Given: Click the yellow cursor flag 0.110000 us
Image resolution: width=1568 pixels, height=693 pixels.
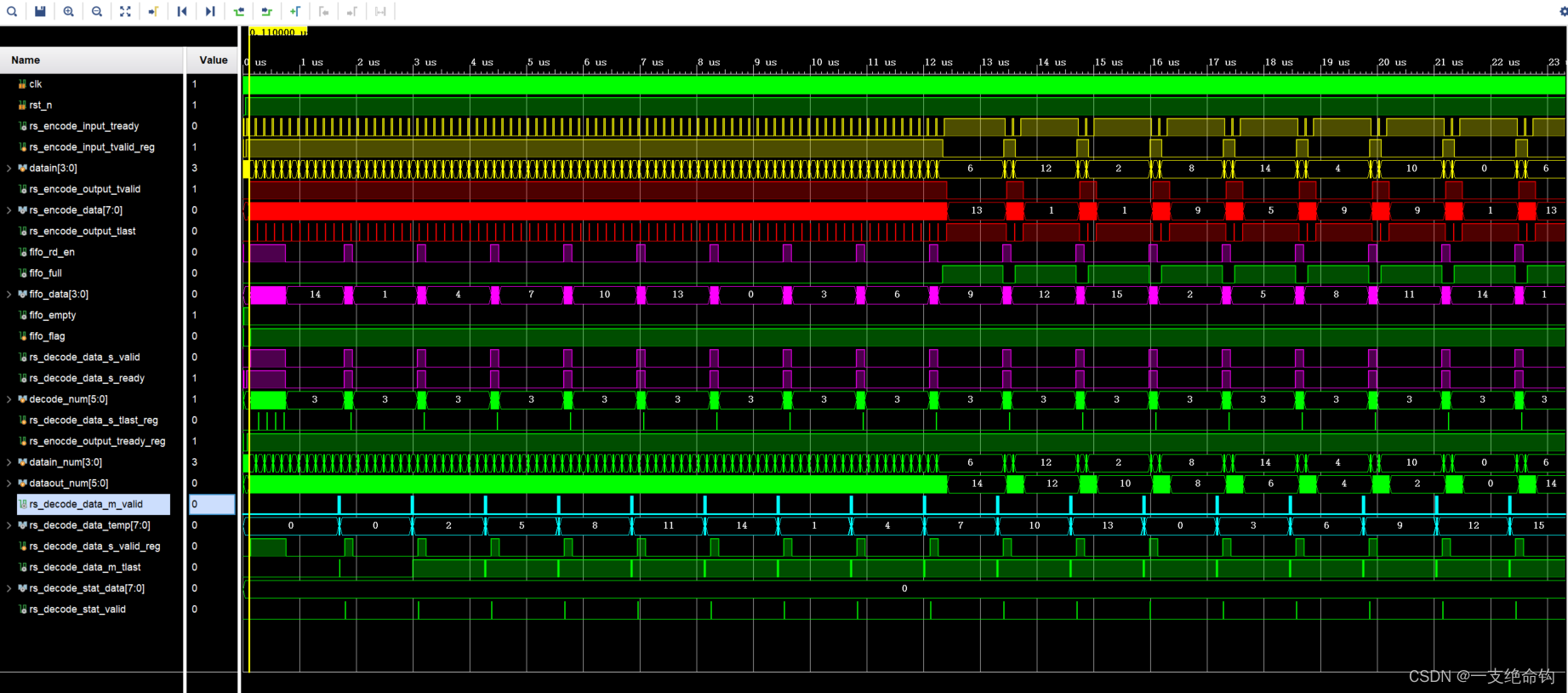Looking at the screenshot, I should [279, 31].
